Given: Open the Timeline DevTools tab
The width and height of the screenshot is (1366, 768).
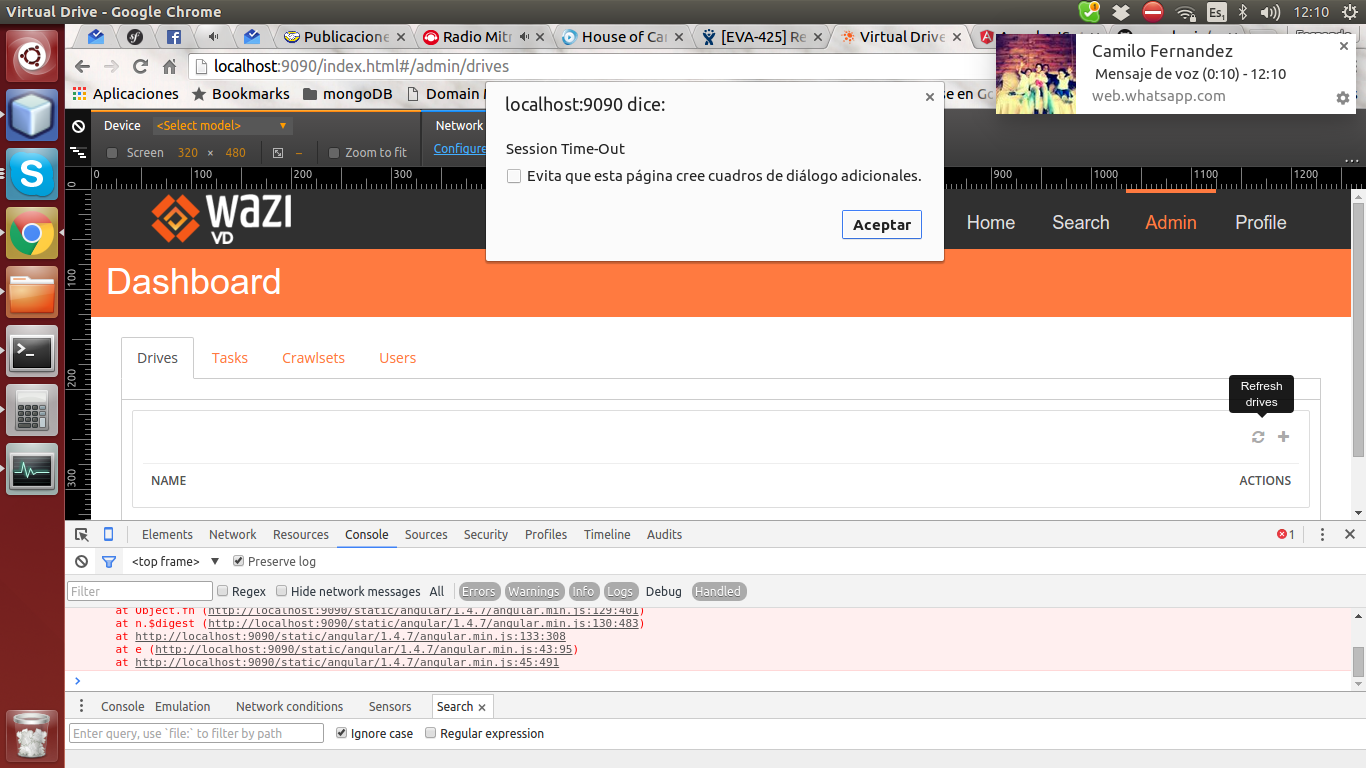Looking at the screenshot, I should coord(607,535).
